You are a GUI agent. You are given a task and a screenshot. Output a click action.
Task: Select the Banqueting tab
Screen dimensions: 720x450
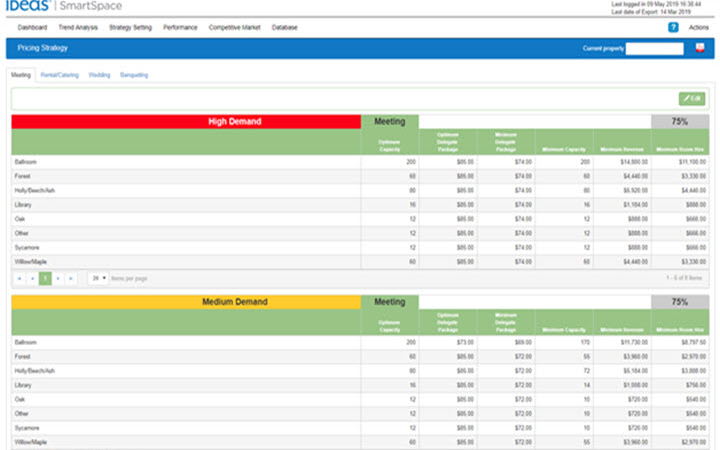pos(134,74)
